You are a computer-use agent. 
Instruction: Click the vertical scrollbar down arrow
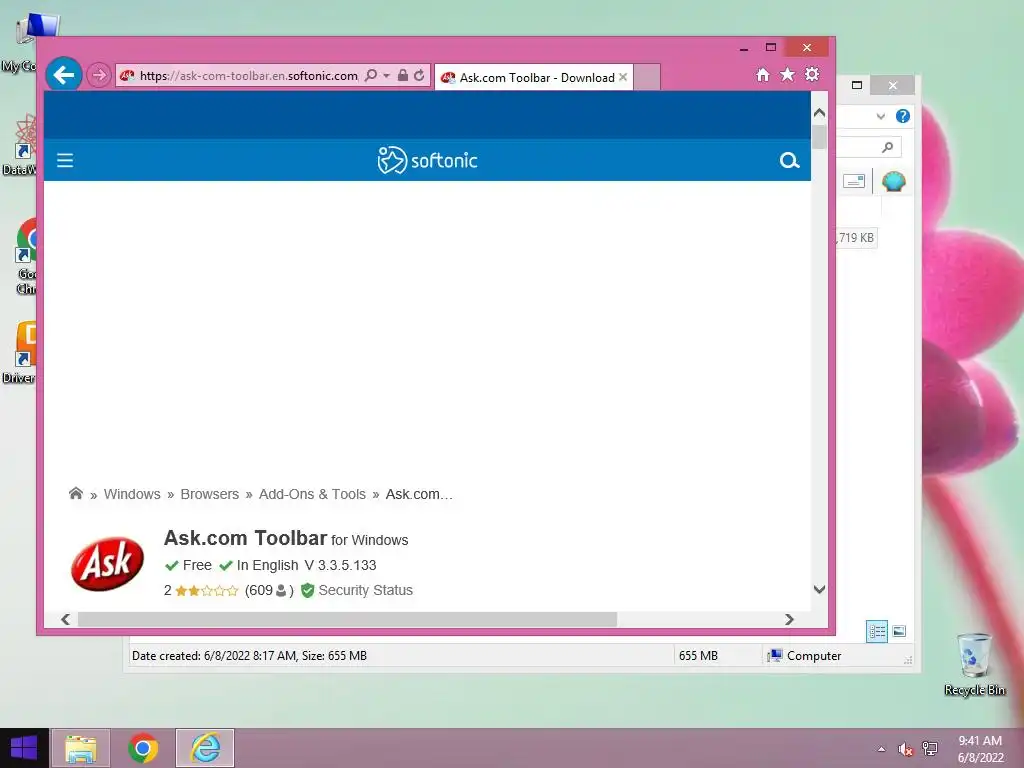tap(820, 589)
